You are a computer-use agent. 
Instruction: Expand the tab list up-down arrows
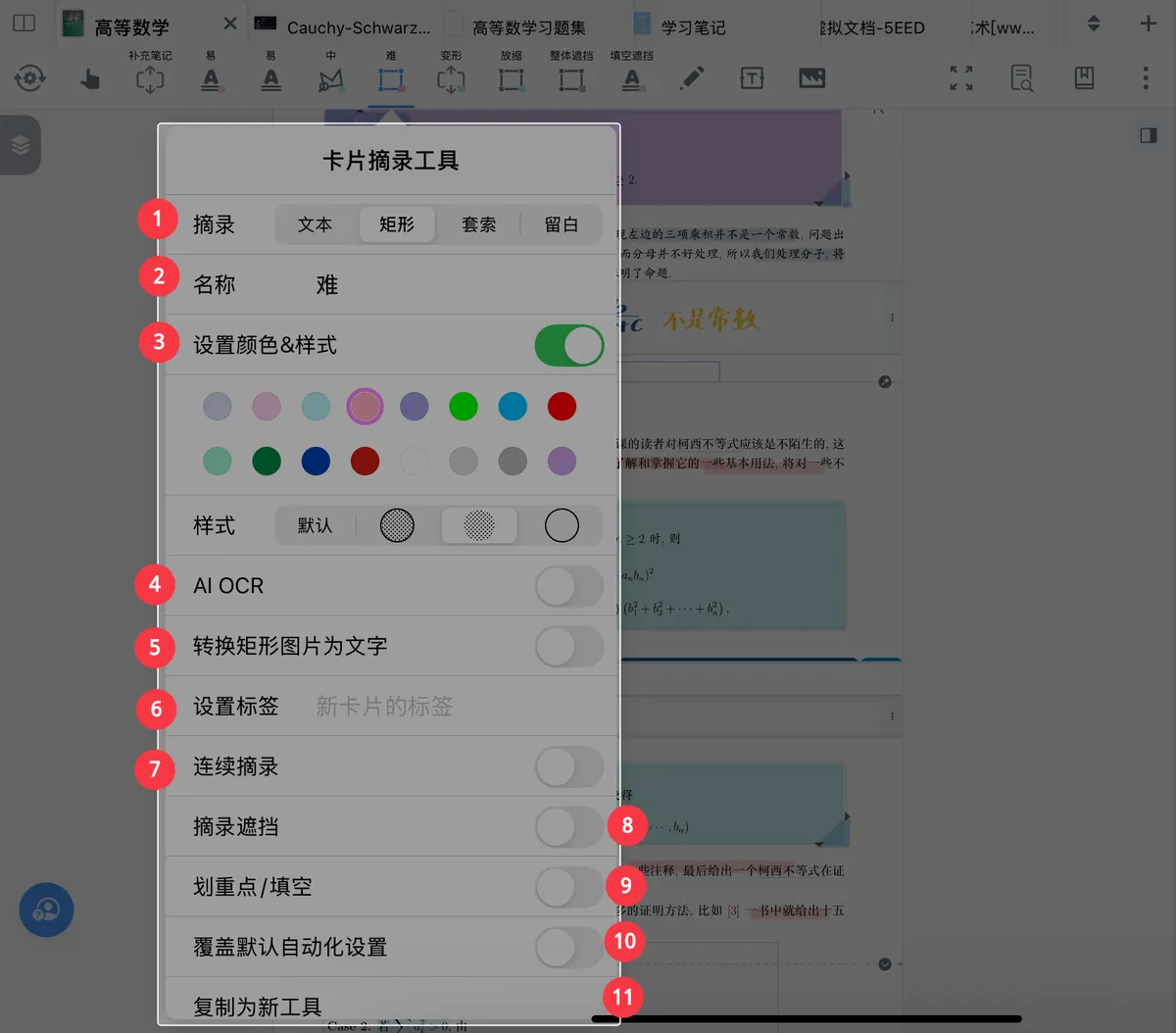[x=1094, y=24]
